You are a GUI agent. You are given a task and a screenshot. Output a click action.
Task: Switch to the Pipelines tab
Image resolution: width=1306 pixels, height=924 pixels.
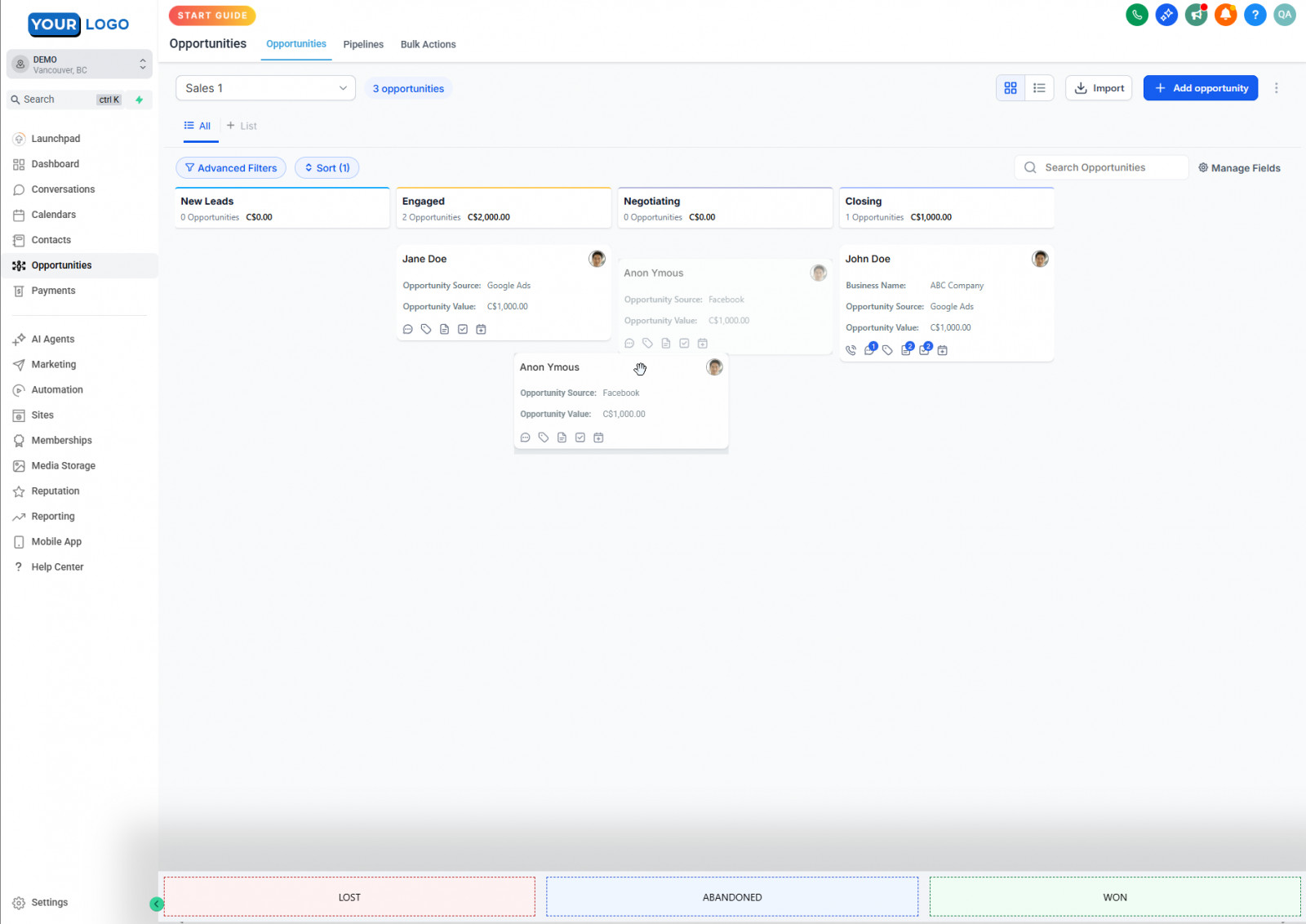(x=363, y=45)
